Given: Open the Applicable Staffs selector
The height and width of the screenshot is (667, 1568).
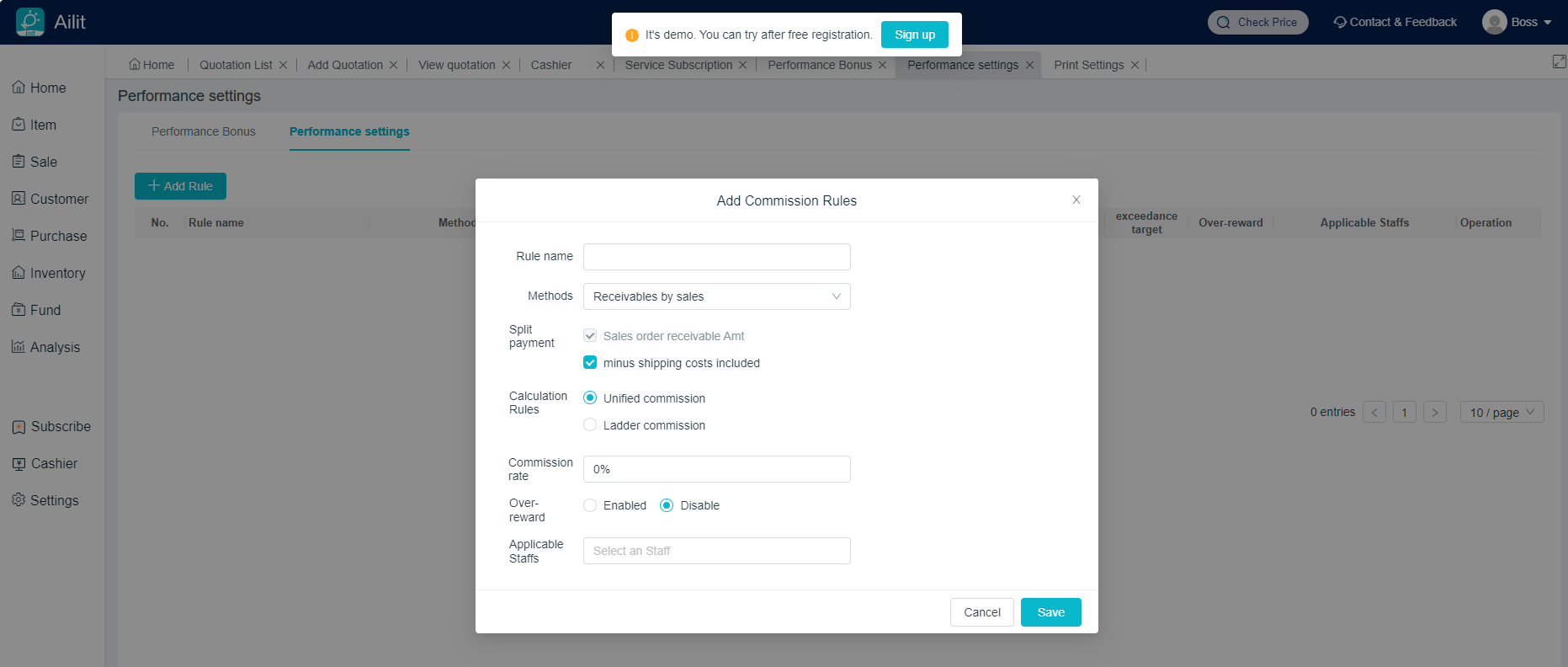Looking at the screenshot, I should pyautogui.click(x=716, y=551).
